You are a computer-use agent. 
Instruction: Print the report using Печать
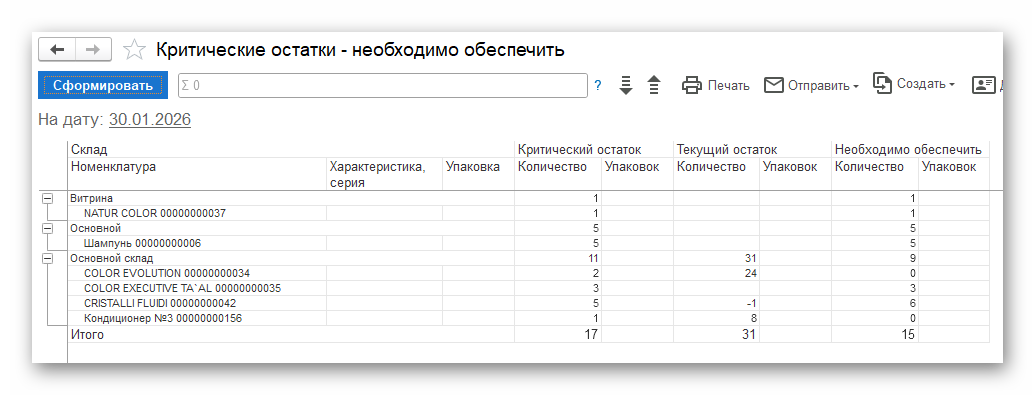pyautogui.click(x=716, y=85)
